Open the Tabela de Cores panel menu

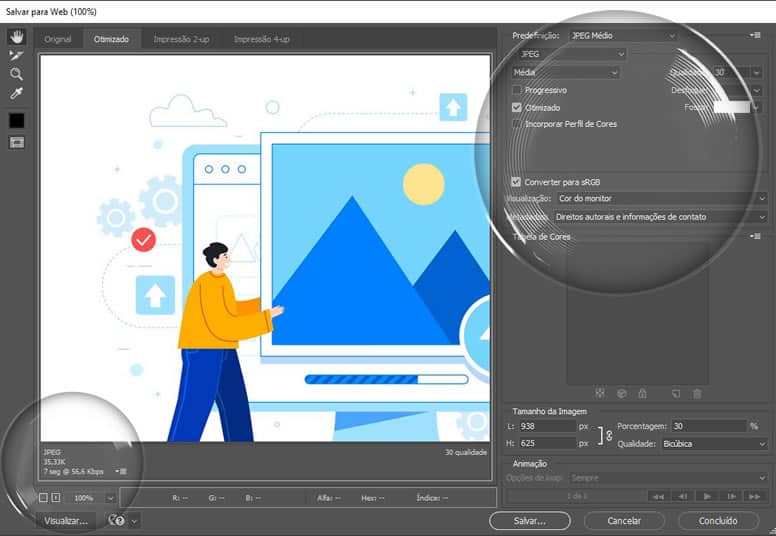(755, 237)
